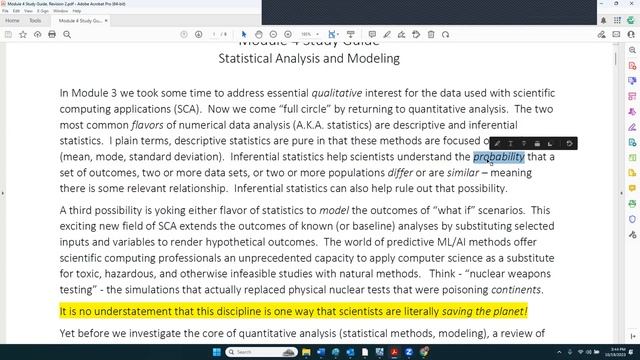Viewport: 640px width, 360px height.
Task: Close the Module 4 Study Guide tab
Action: pos(106,20)
